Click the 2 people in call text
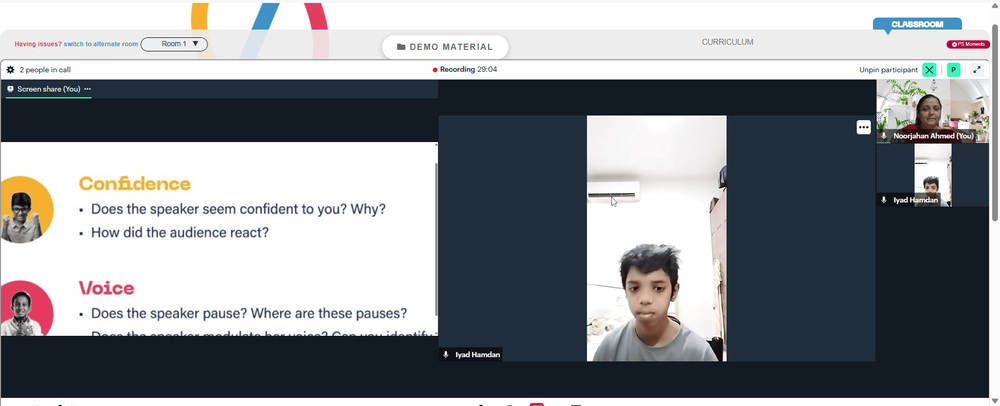 click(x=45, y=69)
